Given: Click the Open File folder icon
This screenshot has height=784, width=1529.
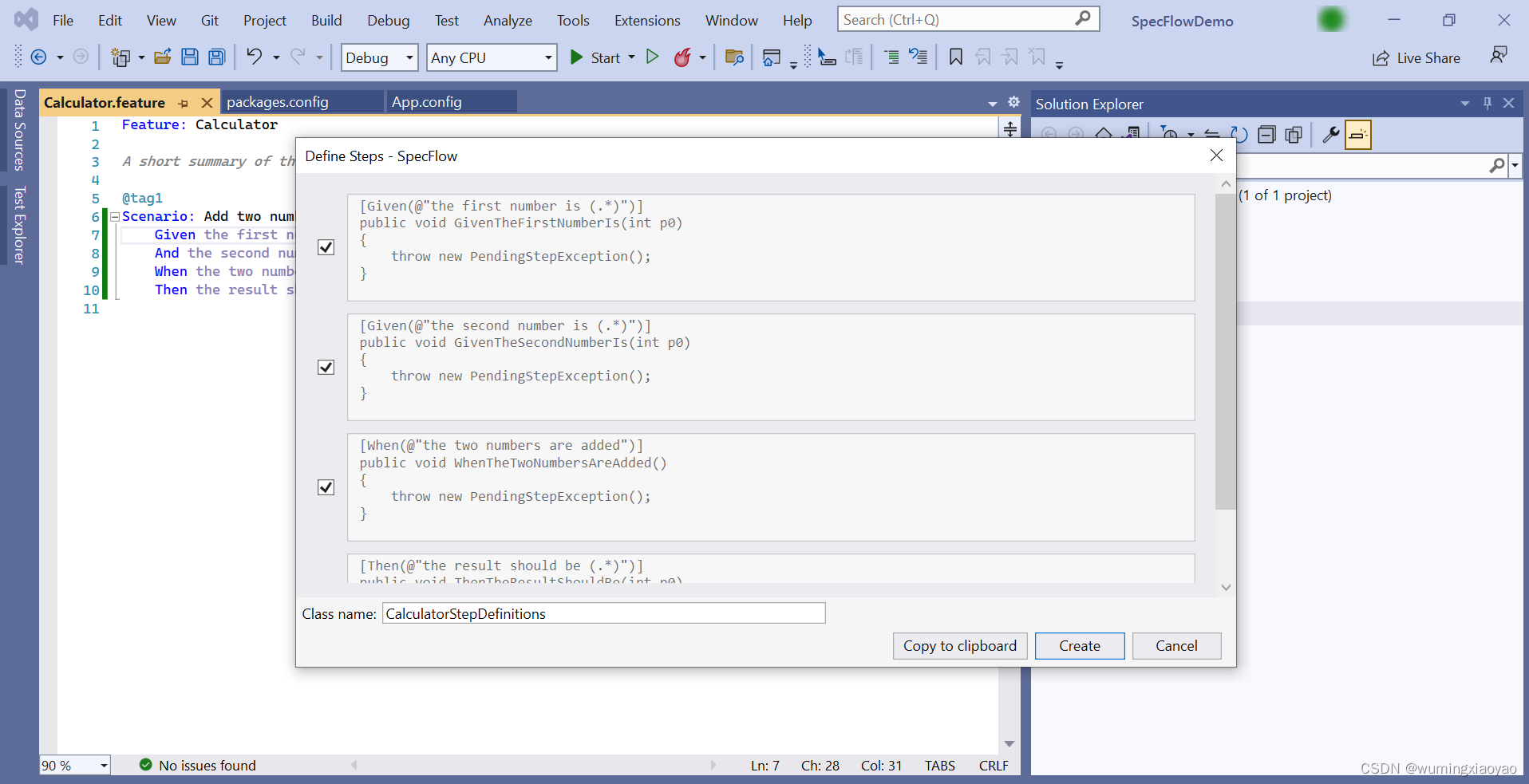Looking at the screenshot, I should [x=163, y=57].
